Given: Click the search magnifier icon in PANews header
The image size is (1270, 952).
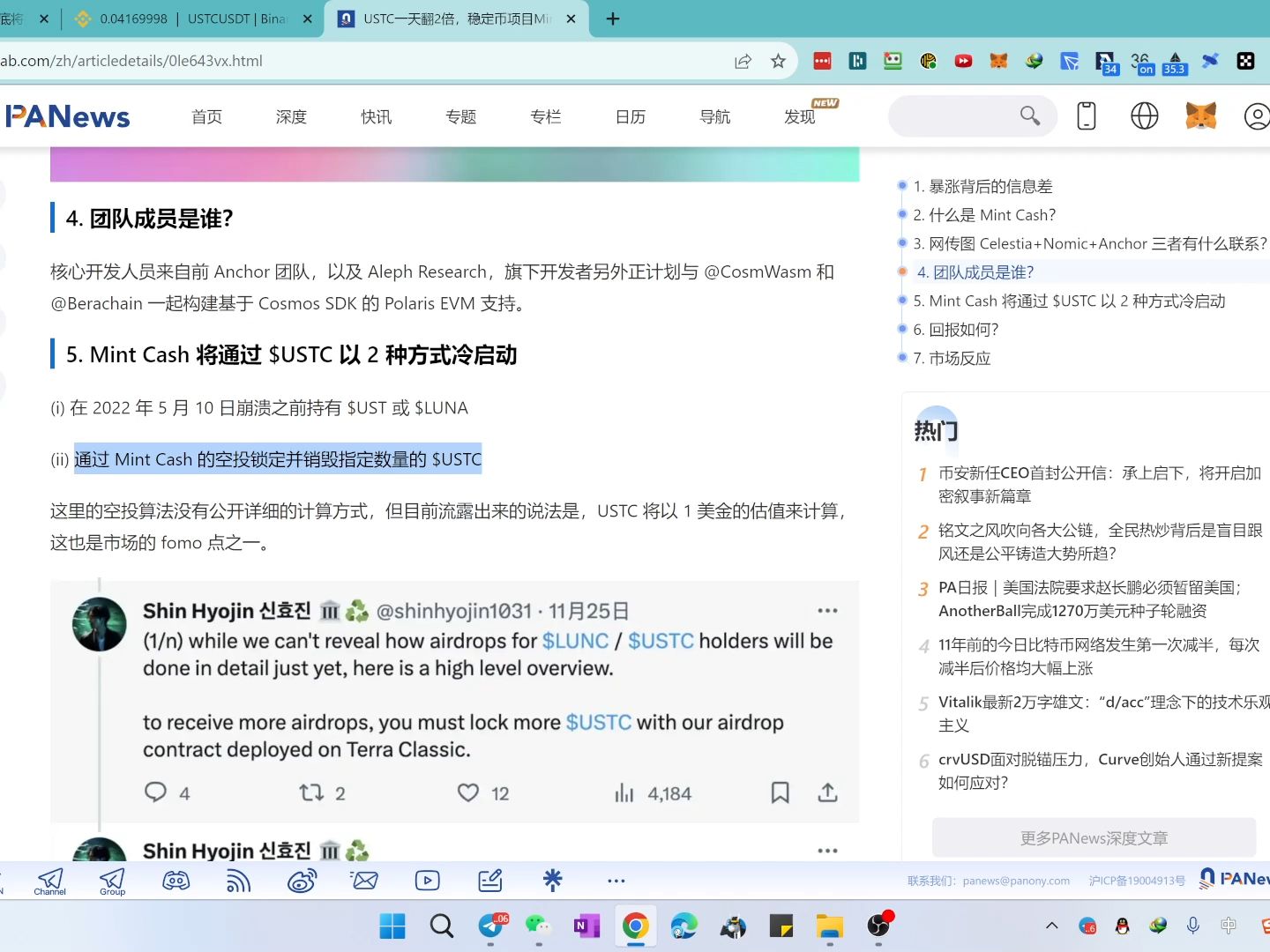Looking at the screenshot, I should pos(1029,115).
